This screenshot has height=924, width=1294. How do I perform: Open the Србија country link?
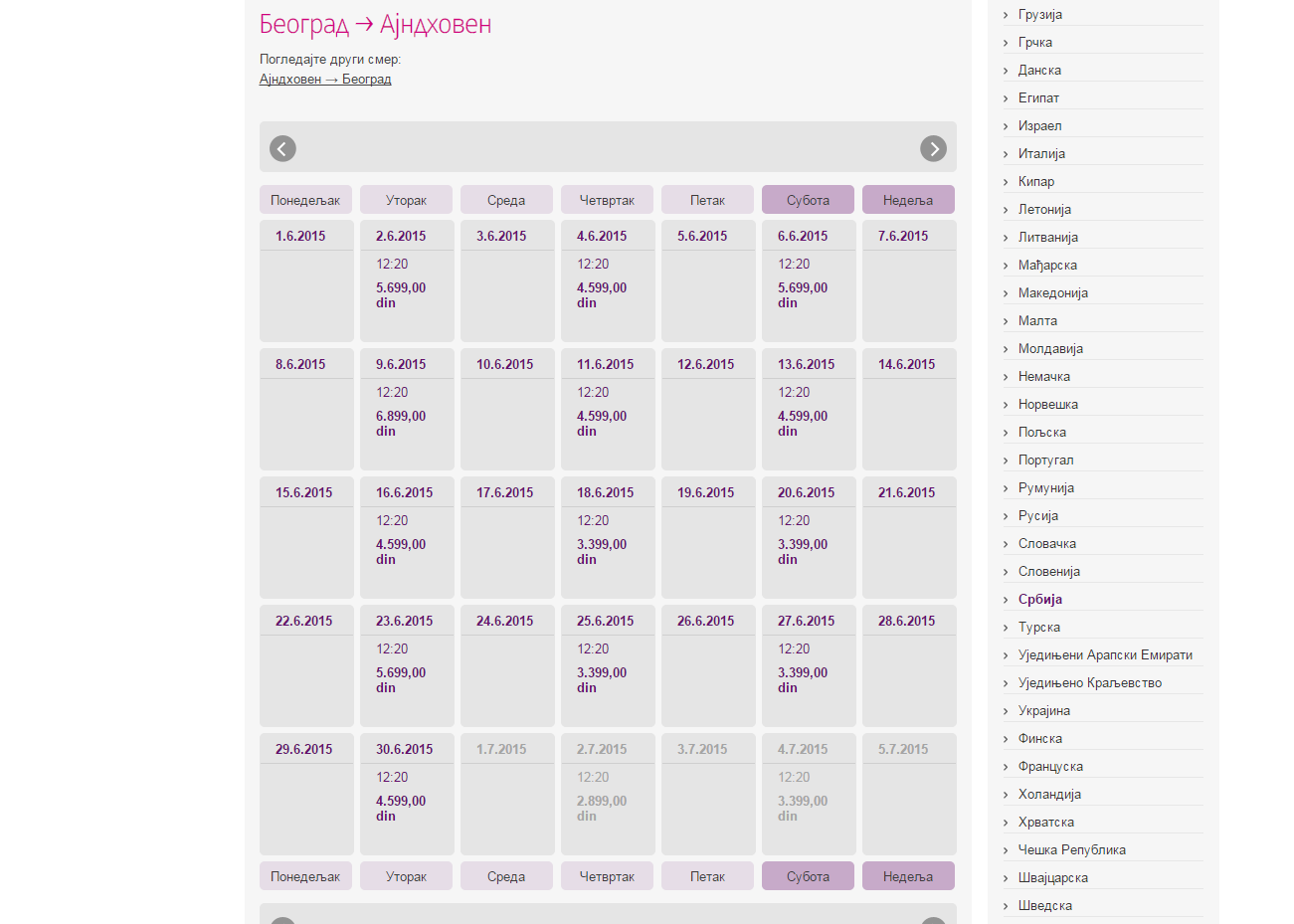1039,600
